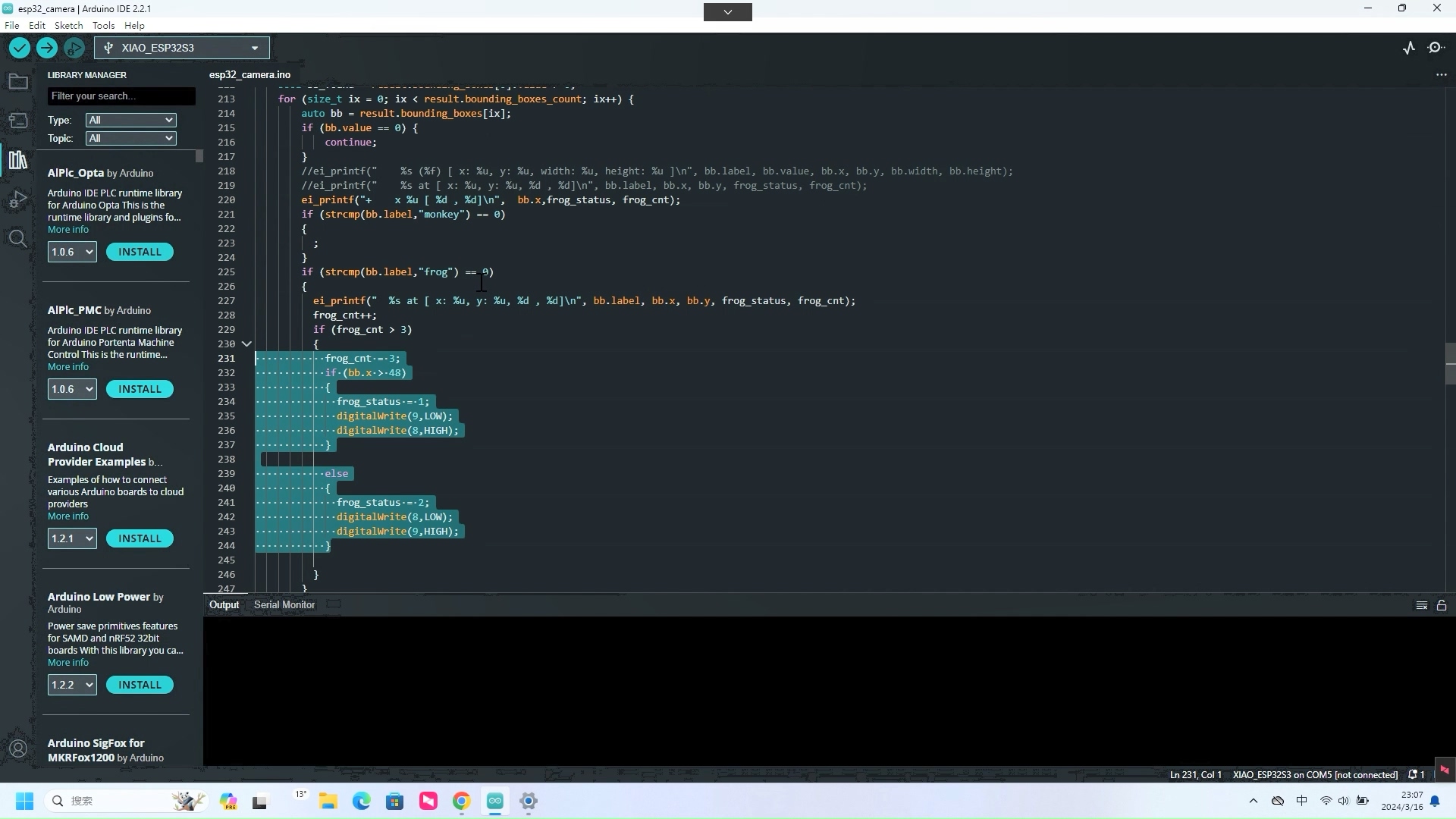Open the Settings gear in the taskbar

tap(529, 801)
